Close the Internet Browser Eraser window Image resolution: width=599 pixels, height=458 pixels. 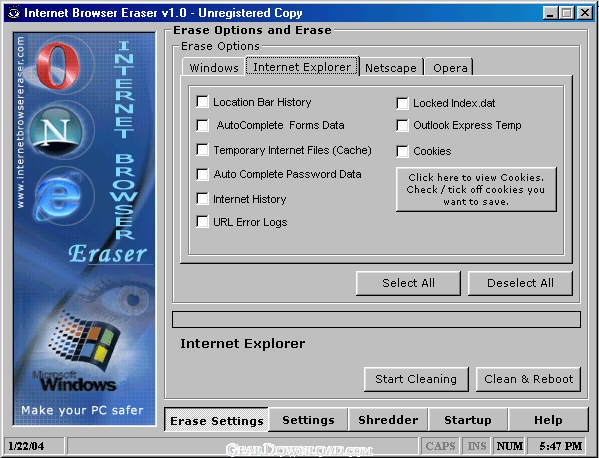click(x=585, y=13)
